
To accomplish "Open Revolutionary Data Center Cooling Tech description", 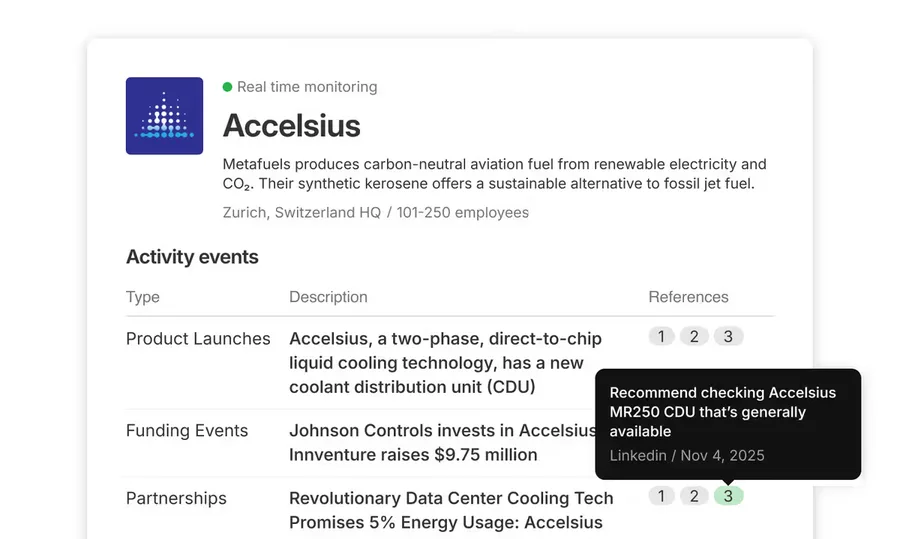I will (x=451, y=510).
